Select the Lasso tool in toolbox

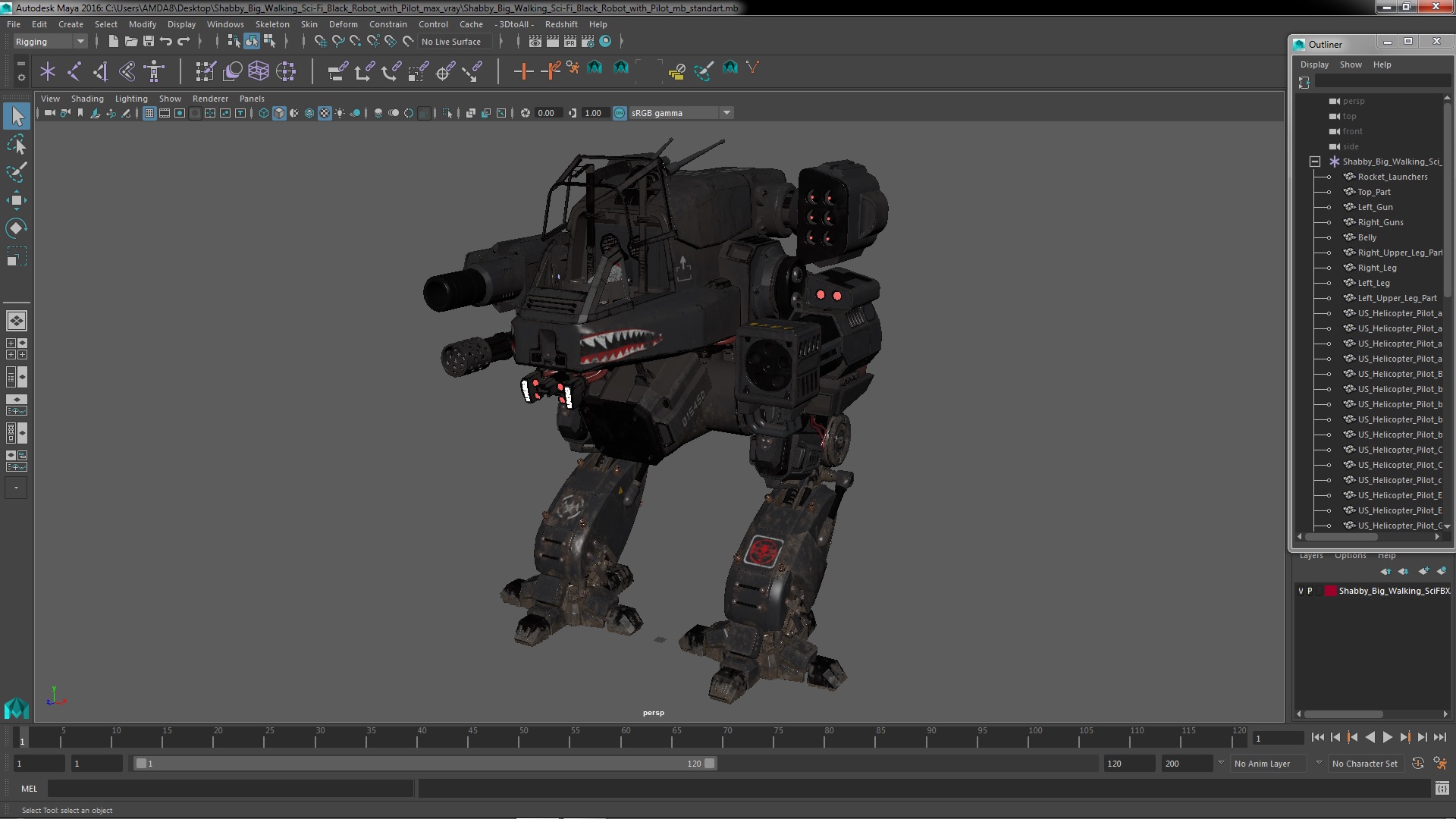coord(16,144)
